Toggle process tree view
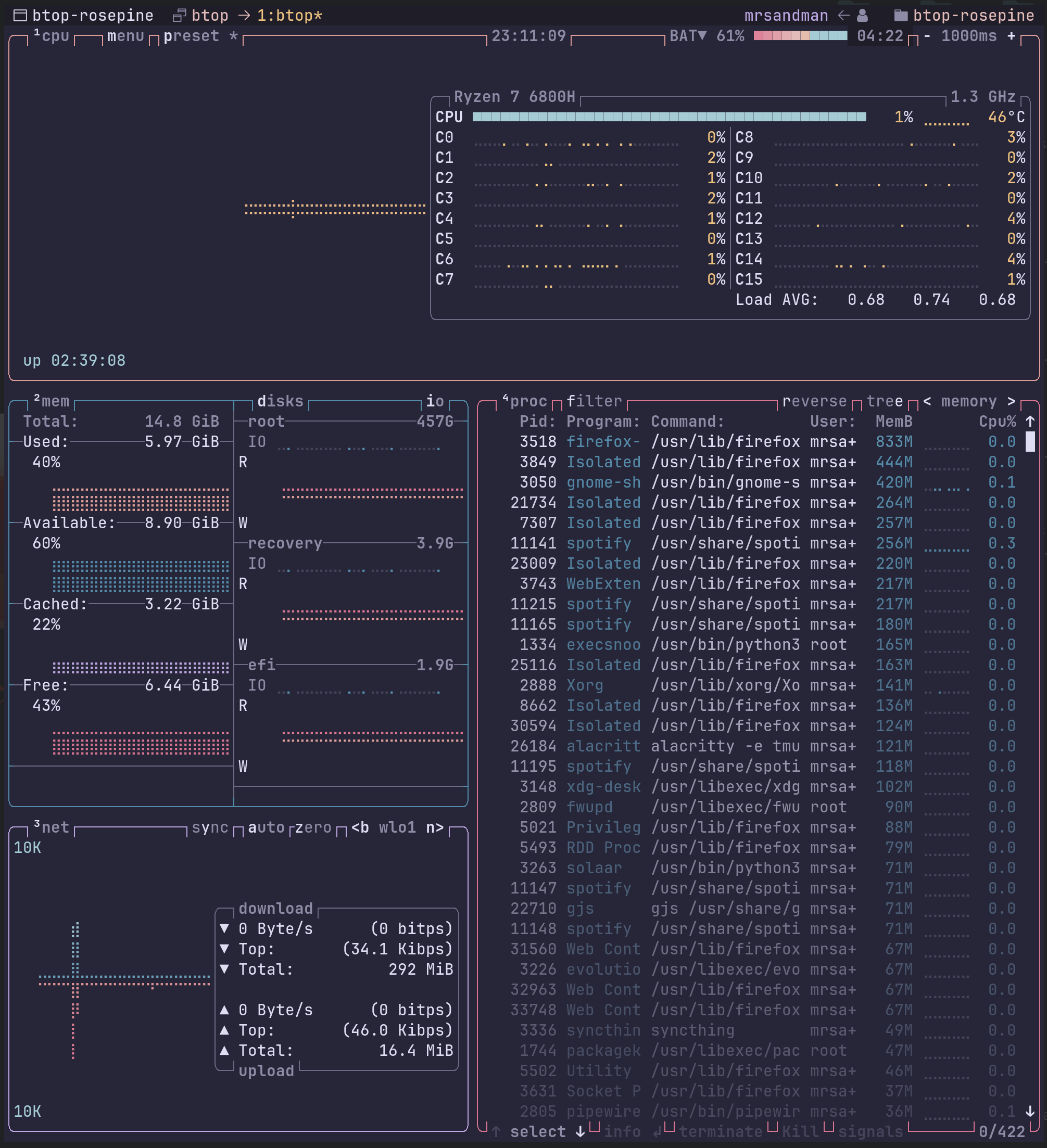The height and width of the screenshot is (1148, 1047). [x=884, y=401]
